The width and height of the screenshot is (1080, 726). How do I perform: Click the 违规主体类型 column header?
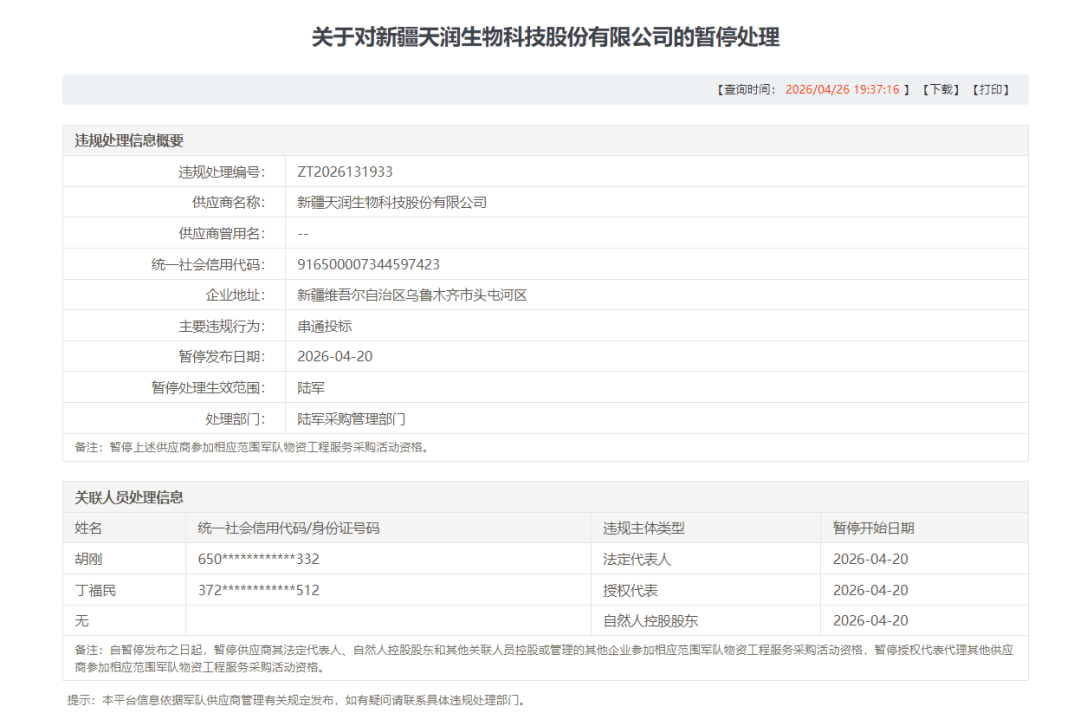point(643,528)
